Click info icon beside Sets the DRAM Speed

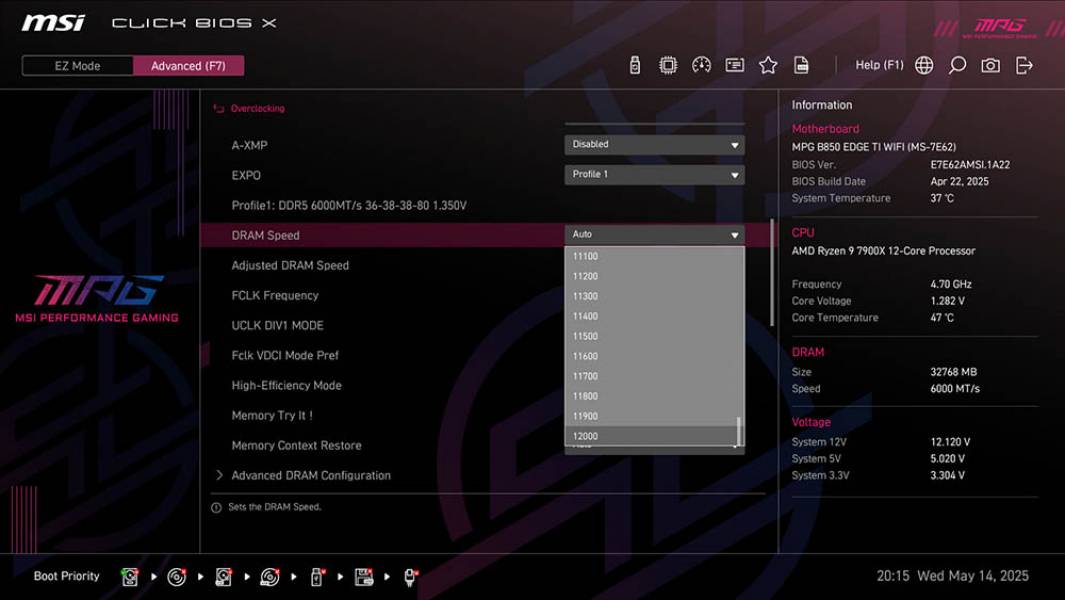coord(216,508)
